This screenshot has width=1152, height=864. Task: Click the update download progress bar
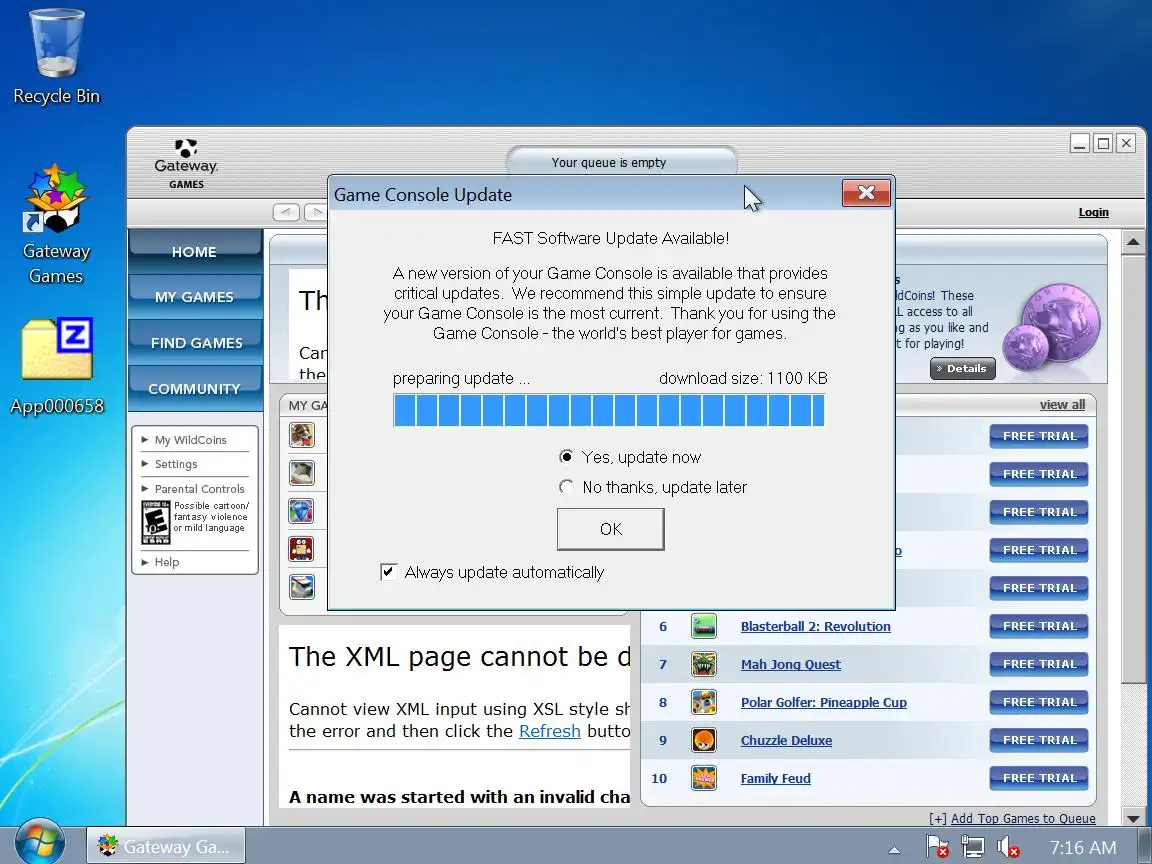[608, 410]
